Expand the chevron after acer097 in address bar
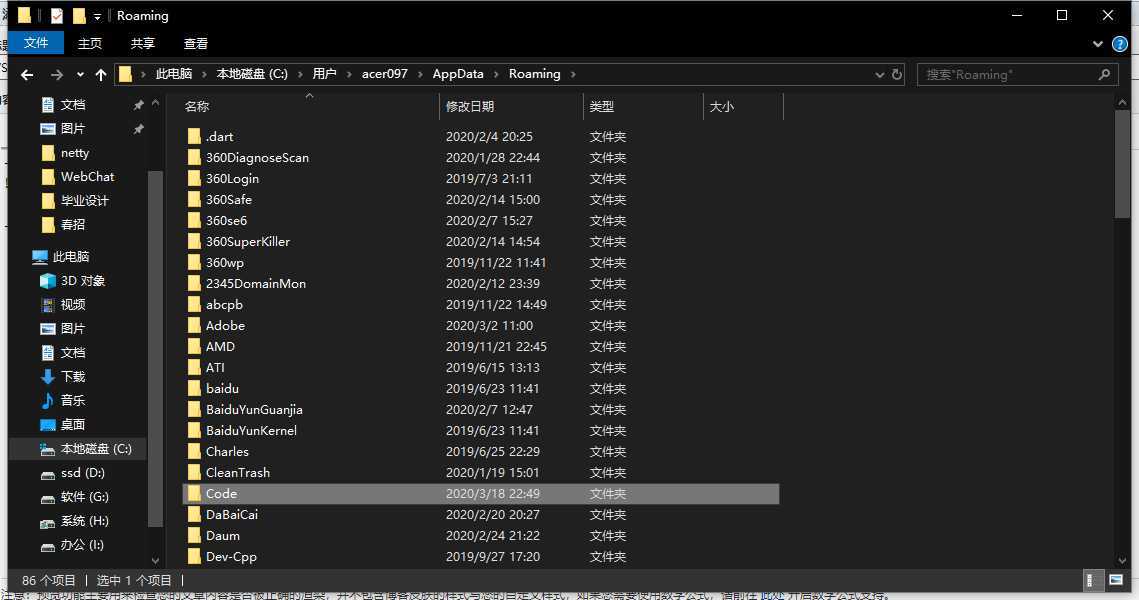This screenshot has height=600, width=1139. coord(420,74)
